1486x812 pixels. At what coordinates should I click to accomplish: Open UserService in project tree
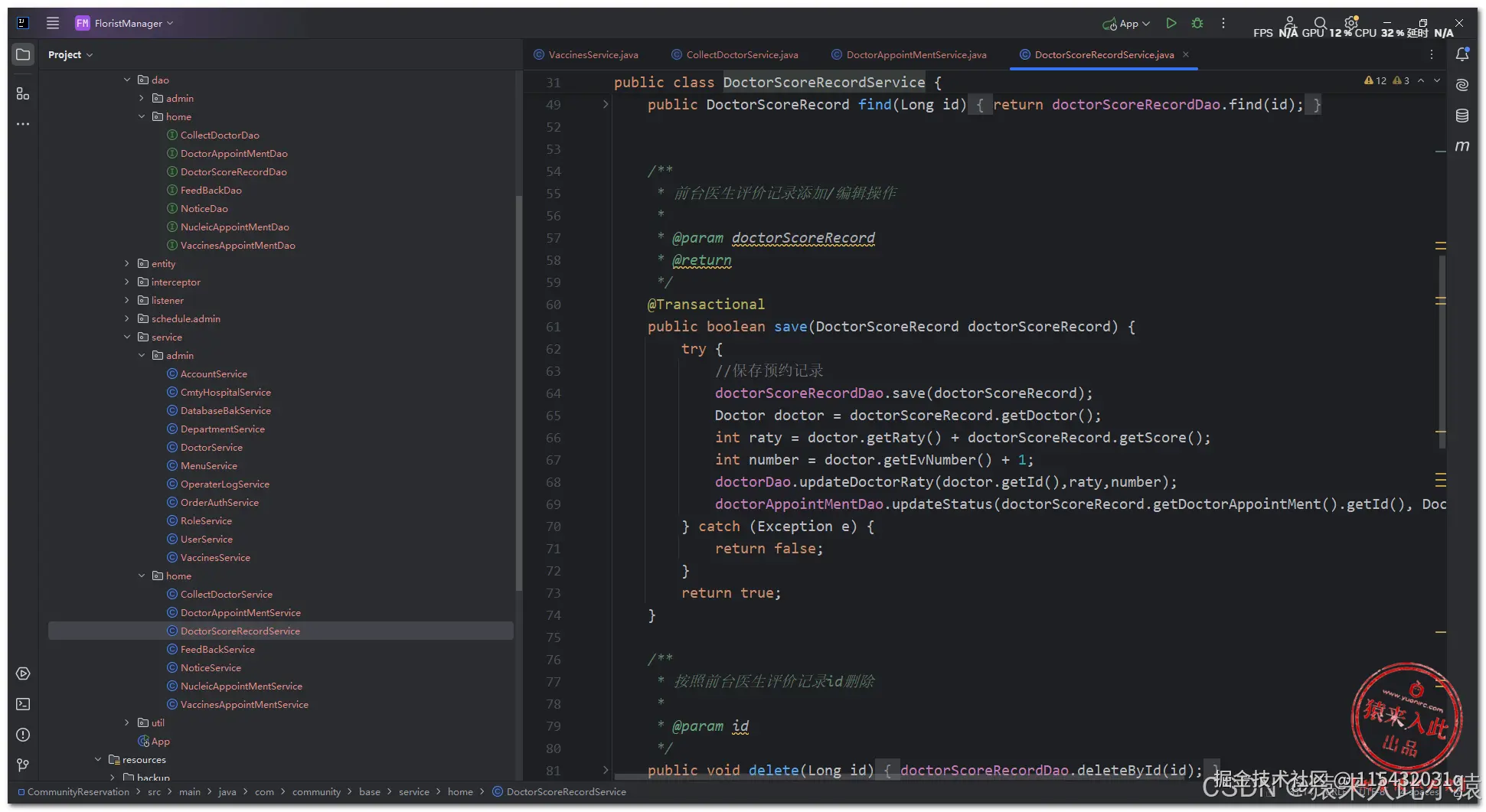(x=207, y=539)
